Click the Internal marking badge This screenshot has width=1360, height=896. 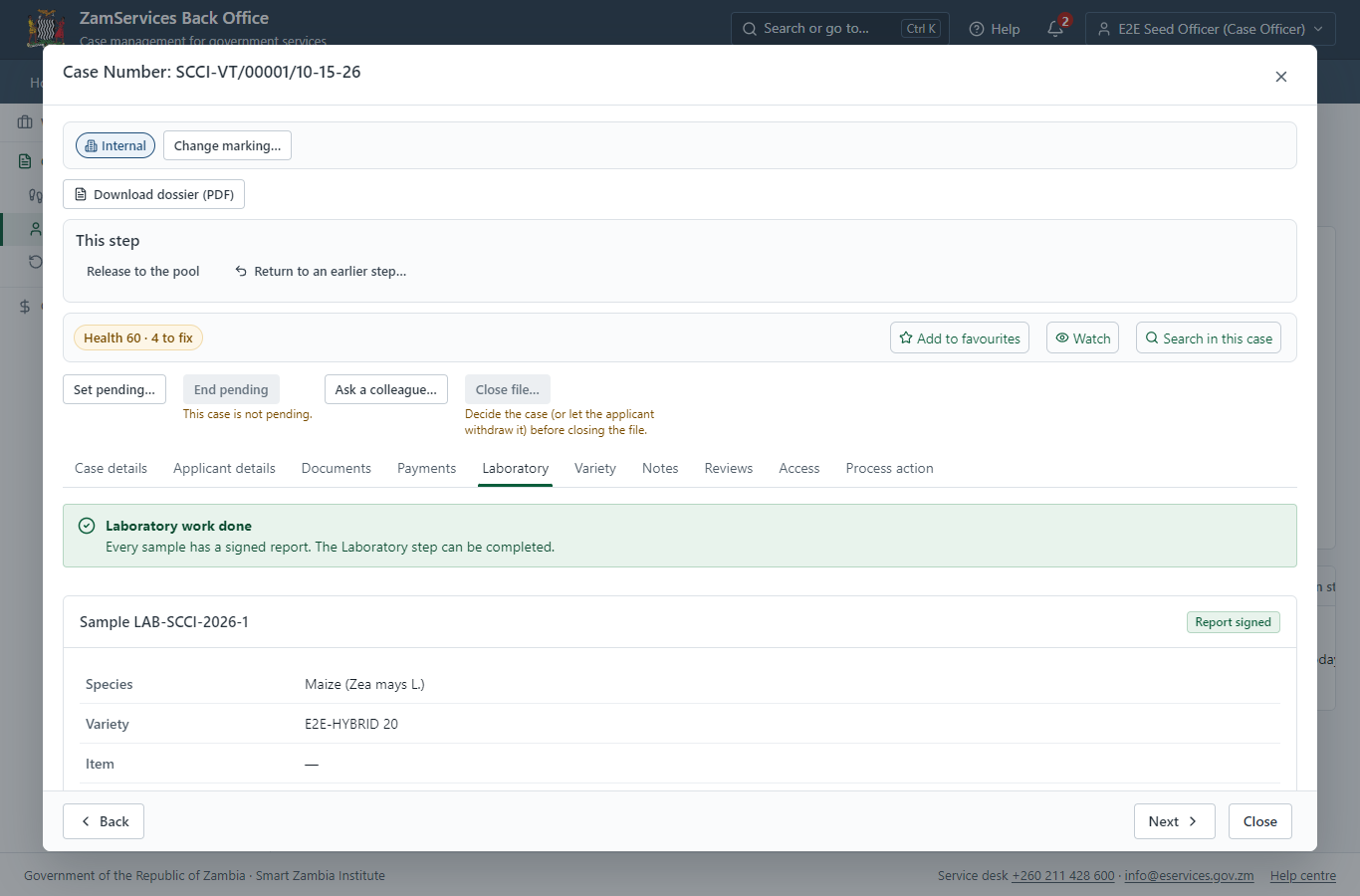point(115,145)
